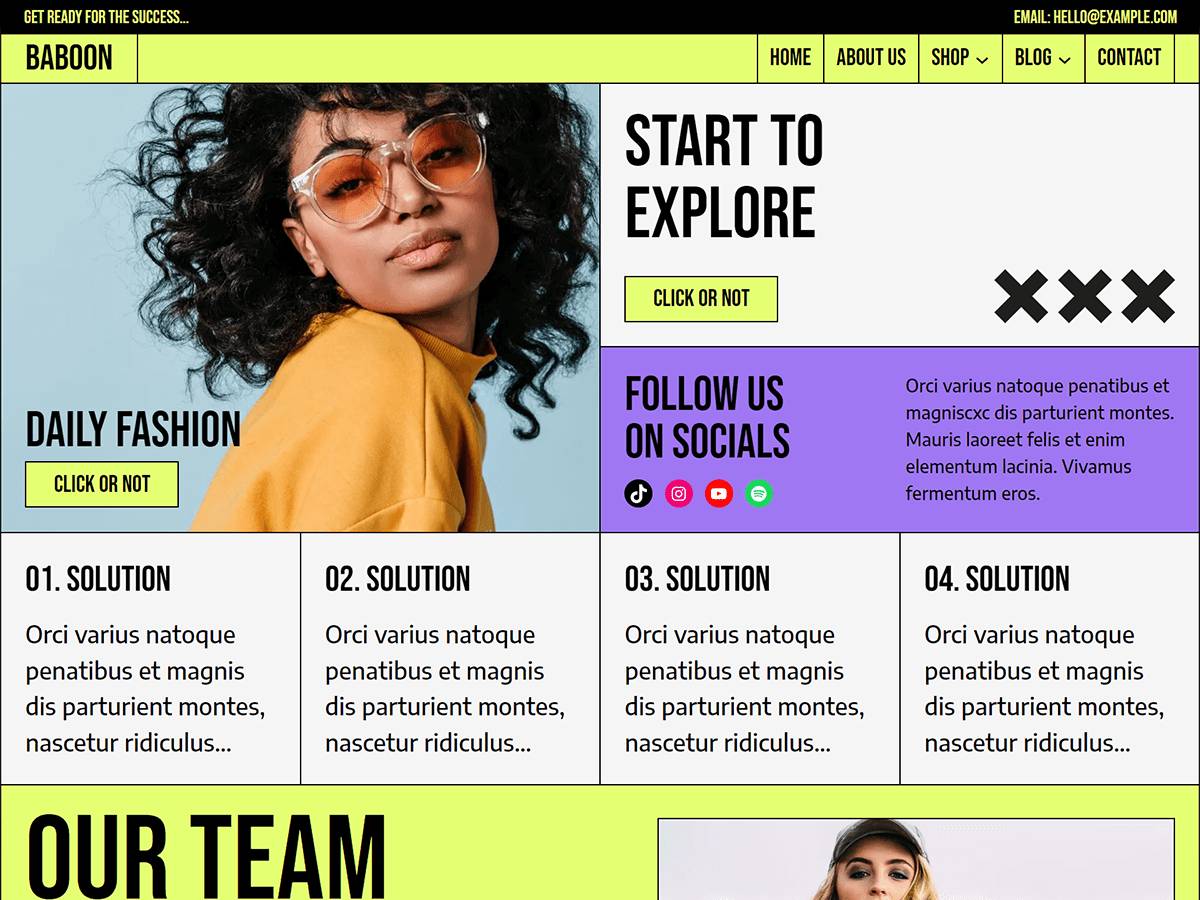Open the 03. Solution heading
Viewport: 1200px width, 900px height.
(698, 579)
